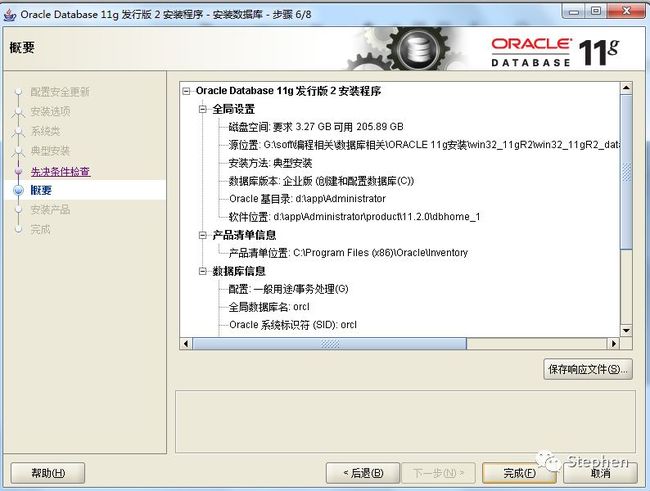Click the horizontal scrollbar left arrow

click(x=186, y=344)
